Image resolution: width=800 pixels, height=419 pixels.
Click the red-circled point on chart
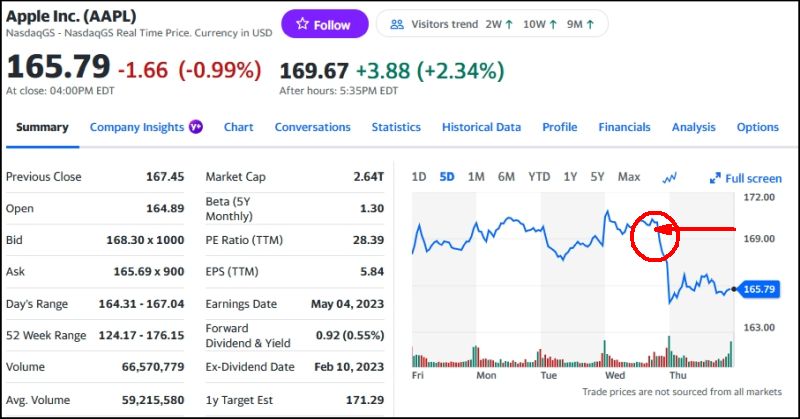point(656,230)
